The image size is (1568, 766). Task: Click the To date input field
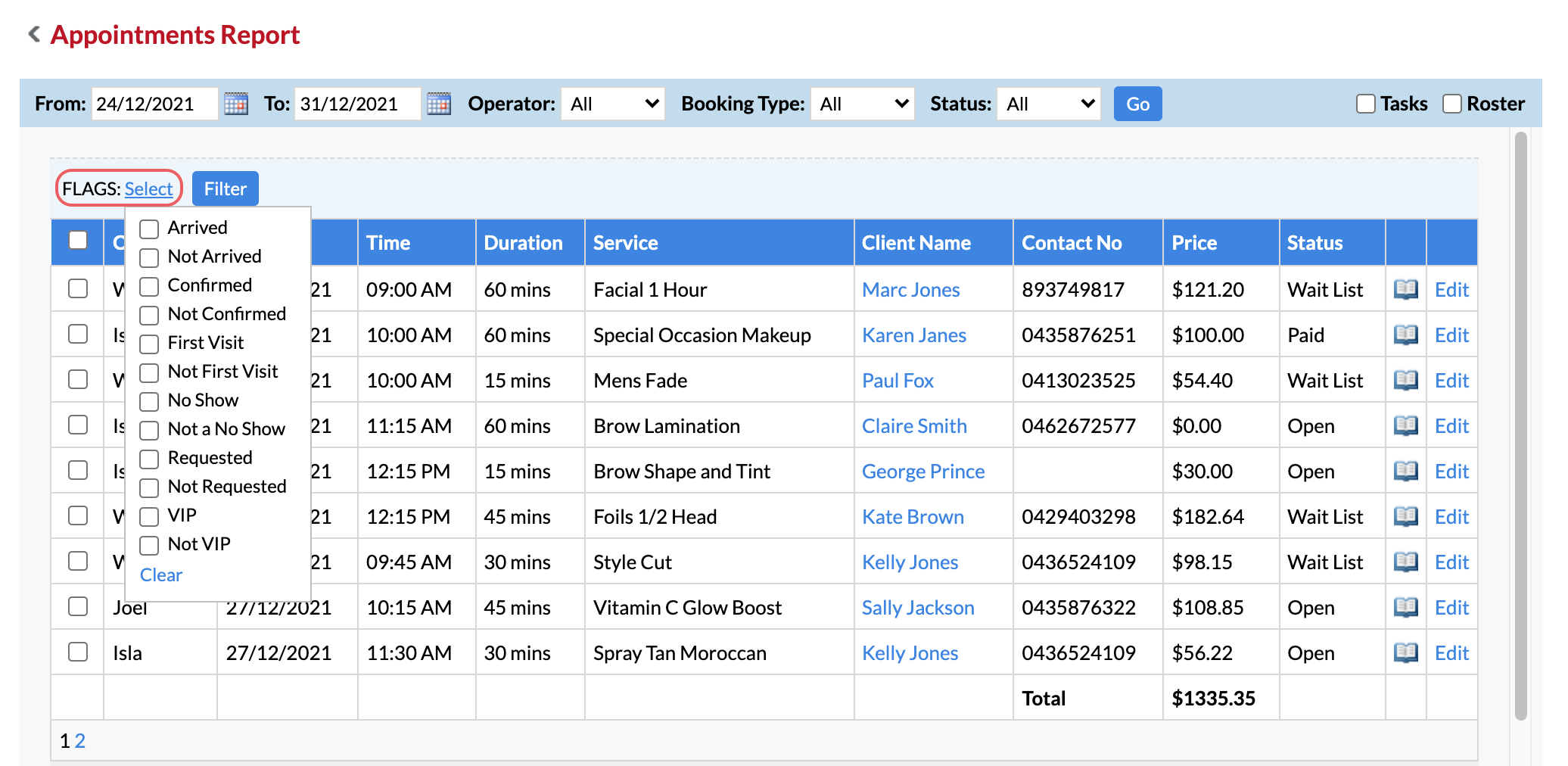[x=357, y=104]
